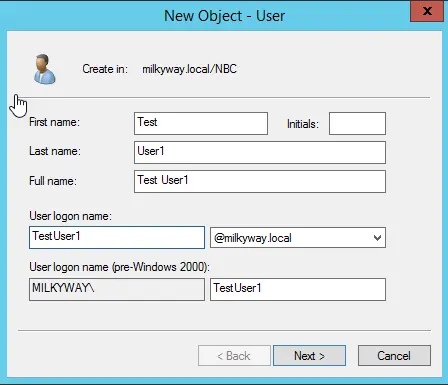
Task: Click the New Object - User title
Action: [224, 16]
